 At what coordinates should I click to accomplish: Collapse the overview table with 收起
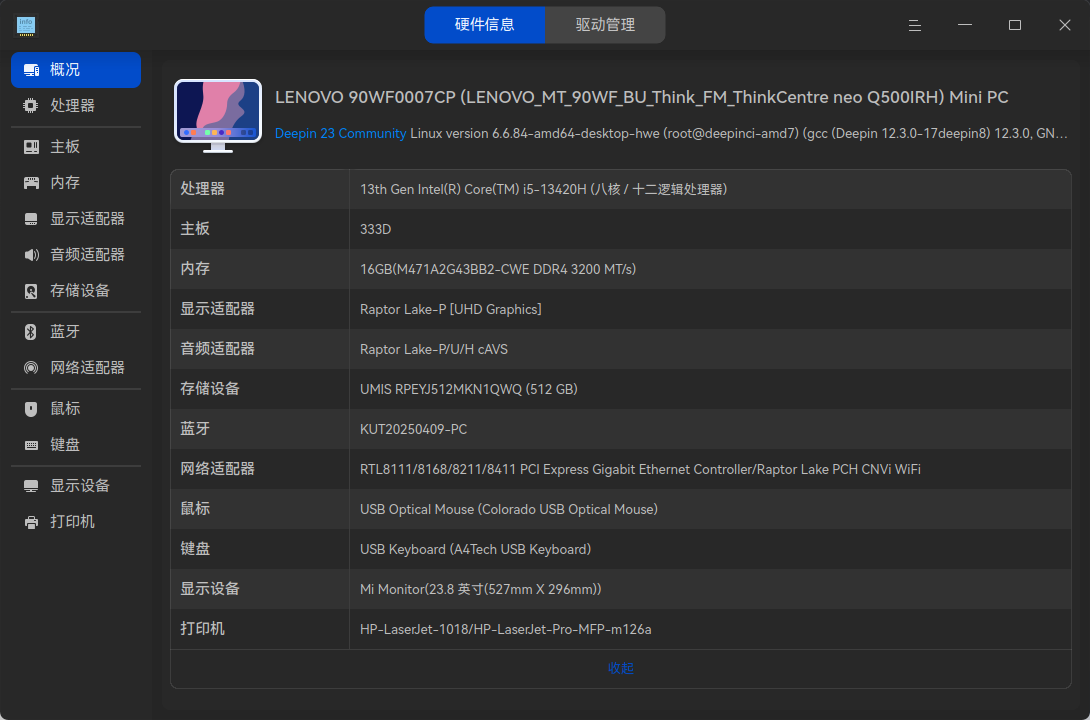click(621, 669)
